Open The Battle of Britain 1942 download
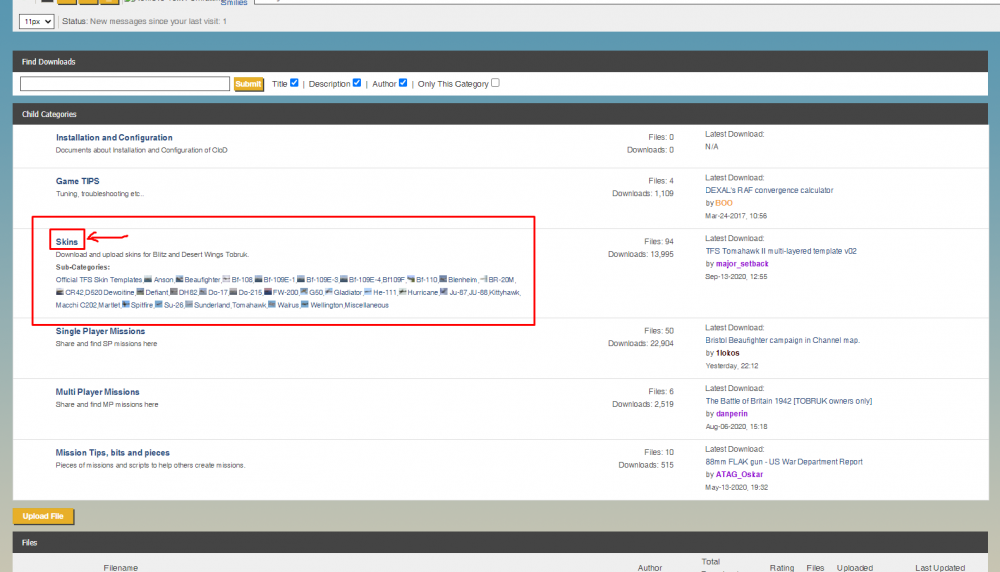This screenshot has height=572, width=1000. click(789, 400)
